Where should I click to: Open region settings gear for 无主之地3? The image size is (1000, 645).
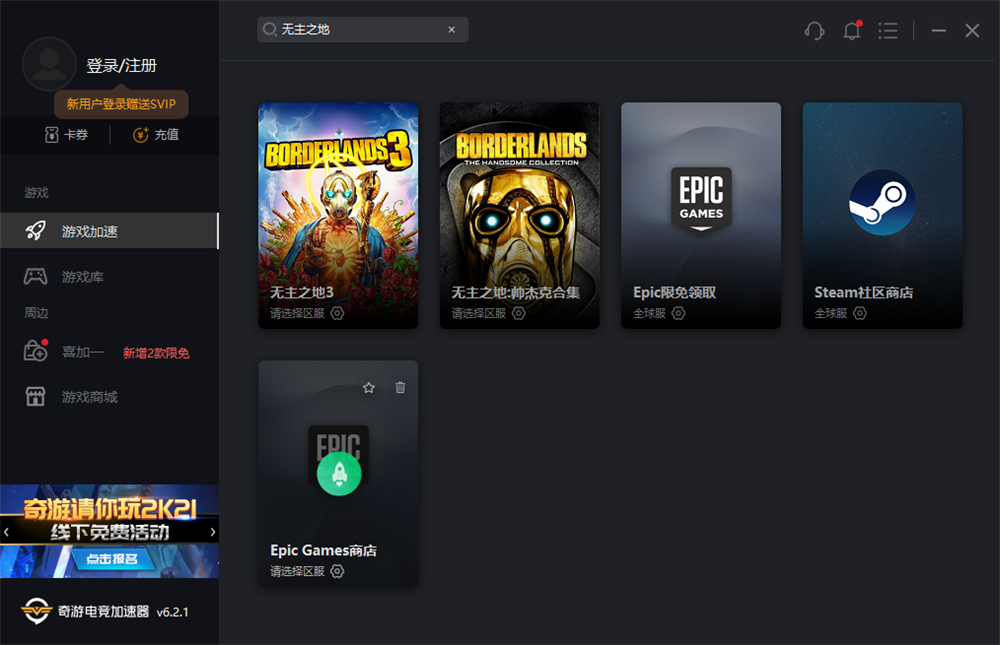click(337, 313)
